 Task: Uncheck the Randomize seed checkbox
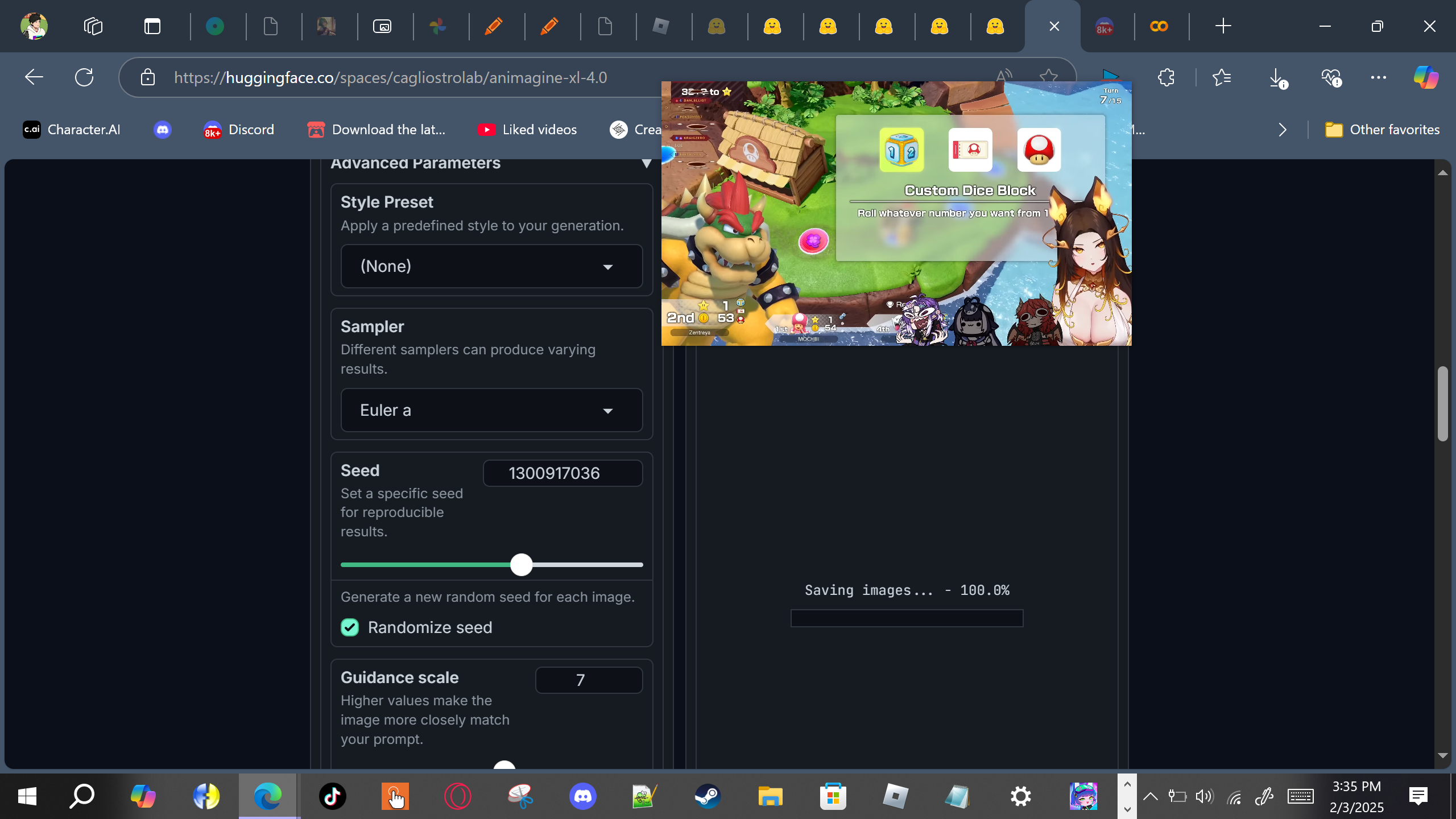(x=350, y=627)
